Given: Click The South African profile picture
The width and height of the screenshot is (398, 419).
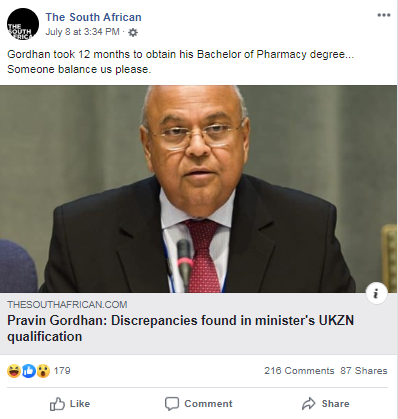Looking at the screenshot, I should point(23,24).
